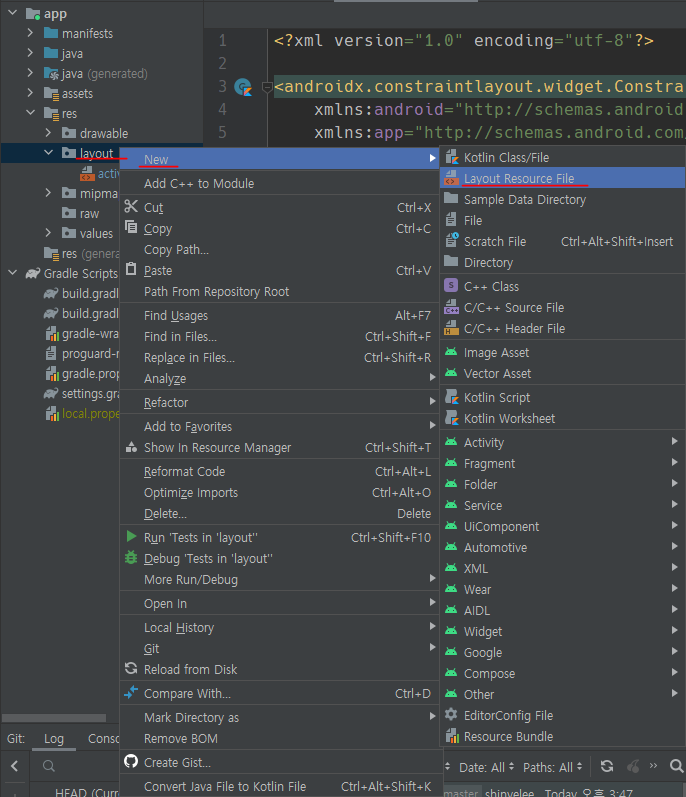Collapse the Gradle Scripts node
Viewport: 686px width, 797px height.
coord(13,273)
